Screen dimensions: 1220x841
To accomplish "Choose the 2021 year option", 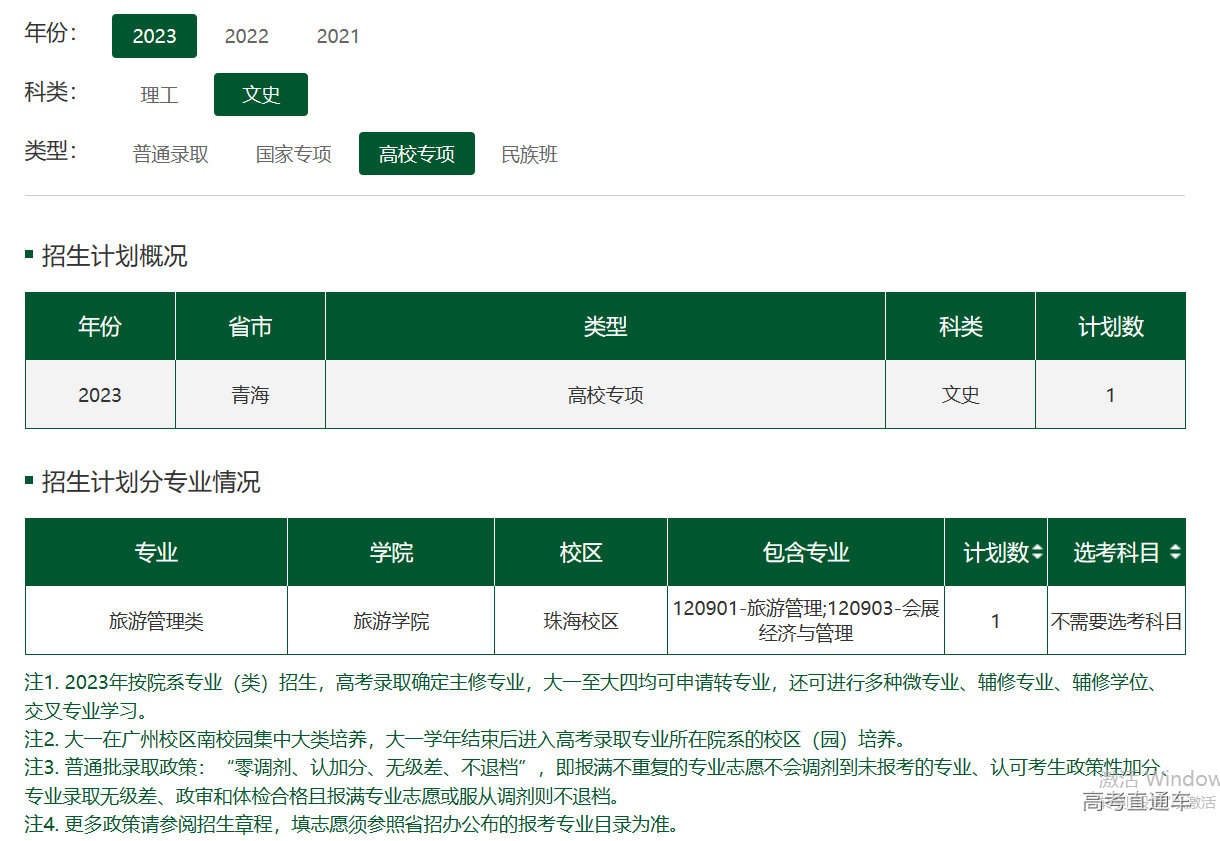I will [338, 36].
